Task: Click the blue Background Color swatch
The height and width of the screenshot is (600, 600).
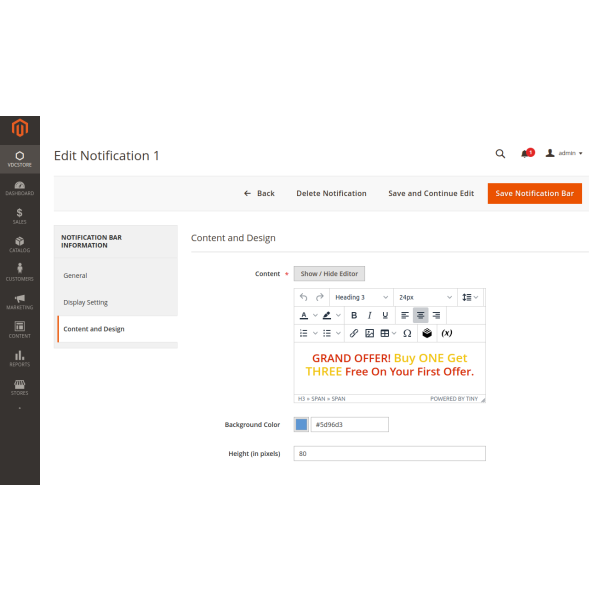Action: (301, 425)
